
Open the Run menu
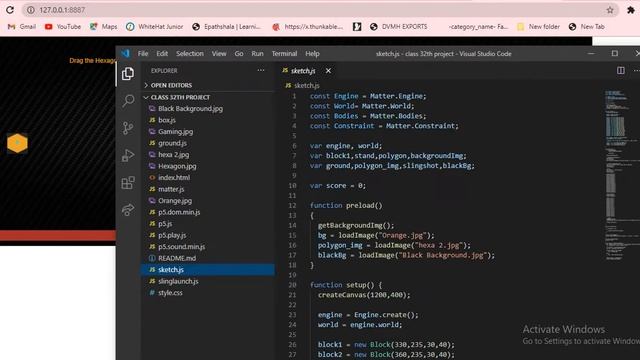(257, 53)
